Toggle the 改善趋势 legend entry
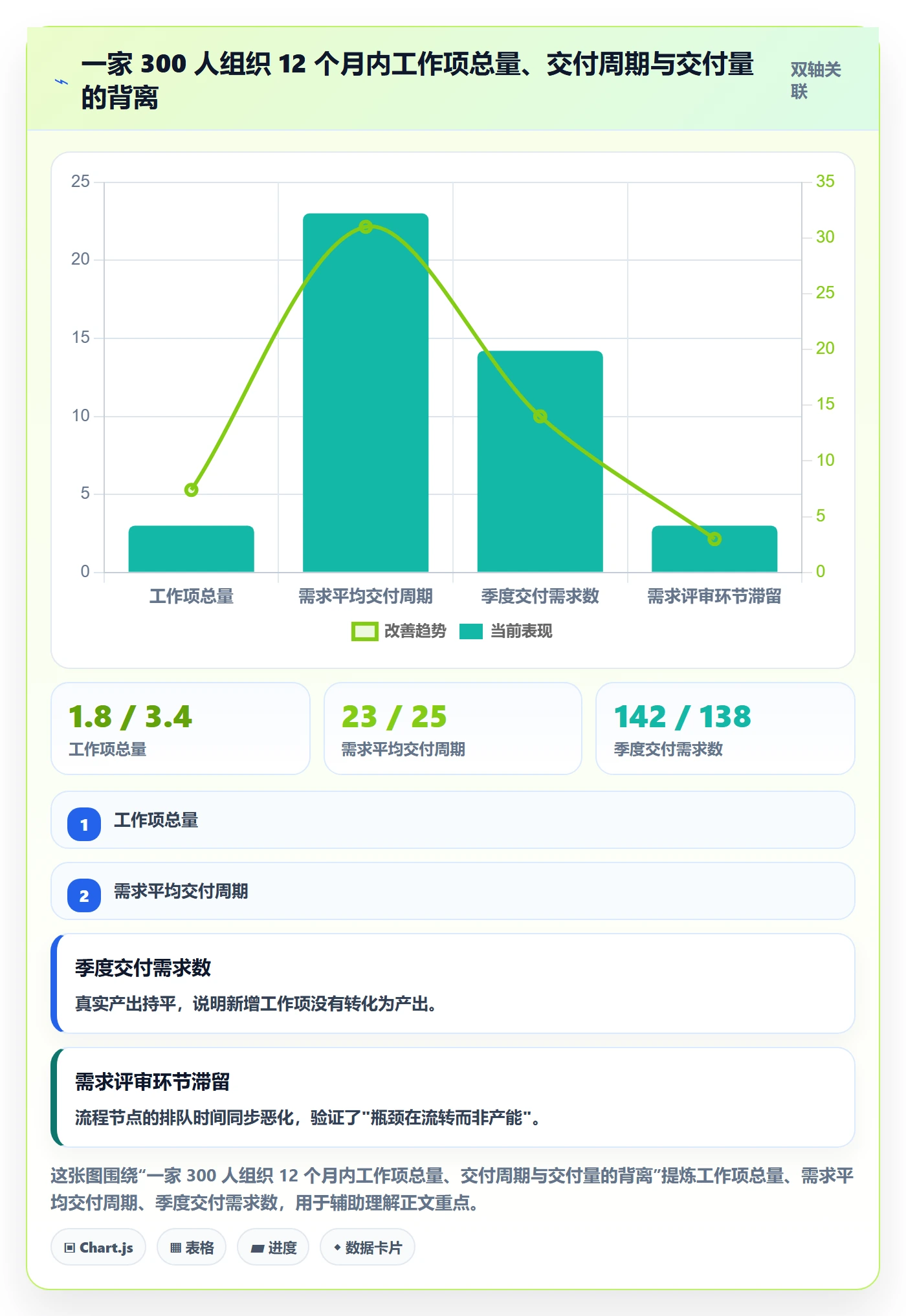The width and height of the screenshot is (906, 1316). [x=399, y=631]
